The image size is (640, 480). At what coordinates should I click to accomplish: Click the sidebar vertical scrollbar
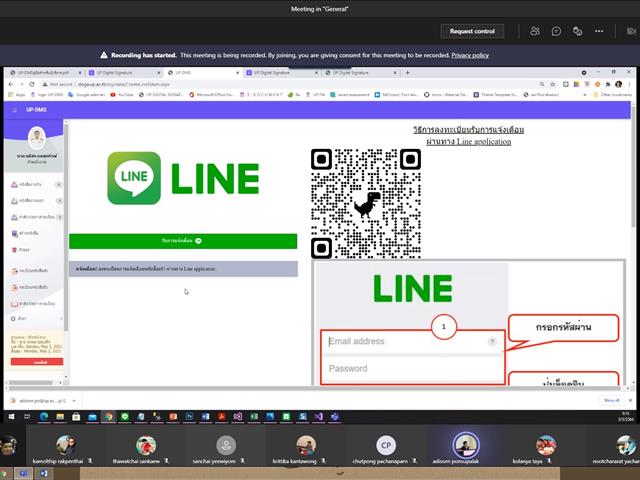click(66, 229)
